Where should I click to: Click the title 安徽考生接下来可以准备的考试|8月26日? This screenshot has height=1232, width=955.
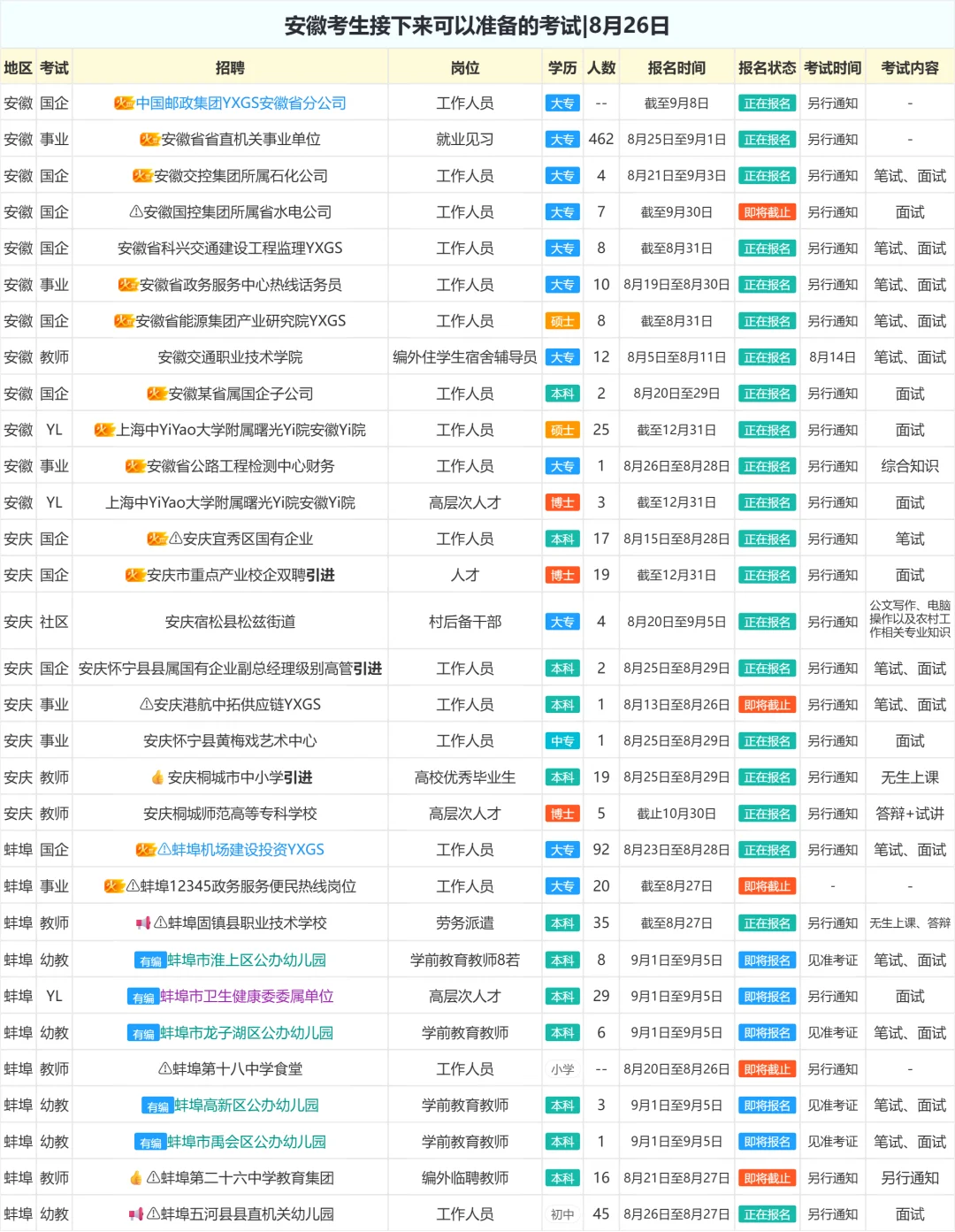click(477, 26)
